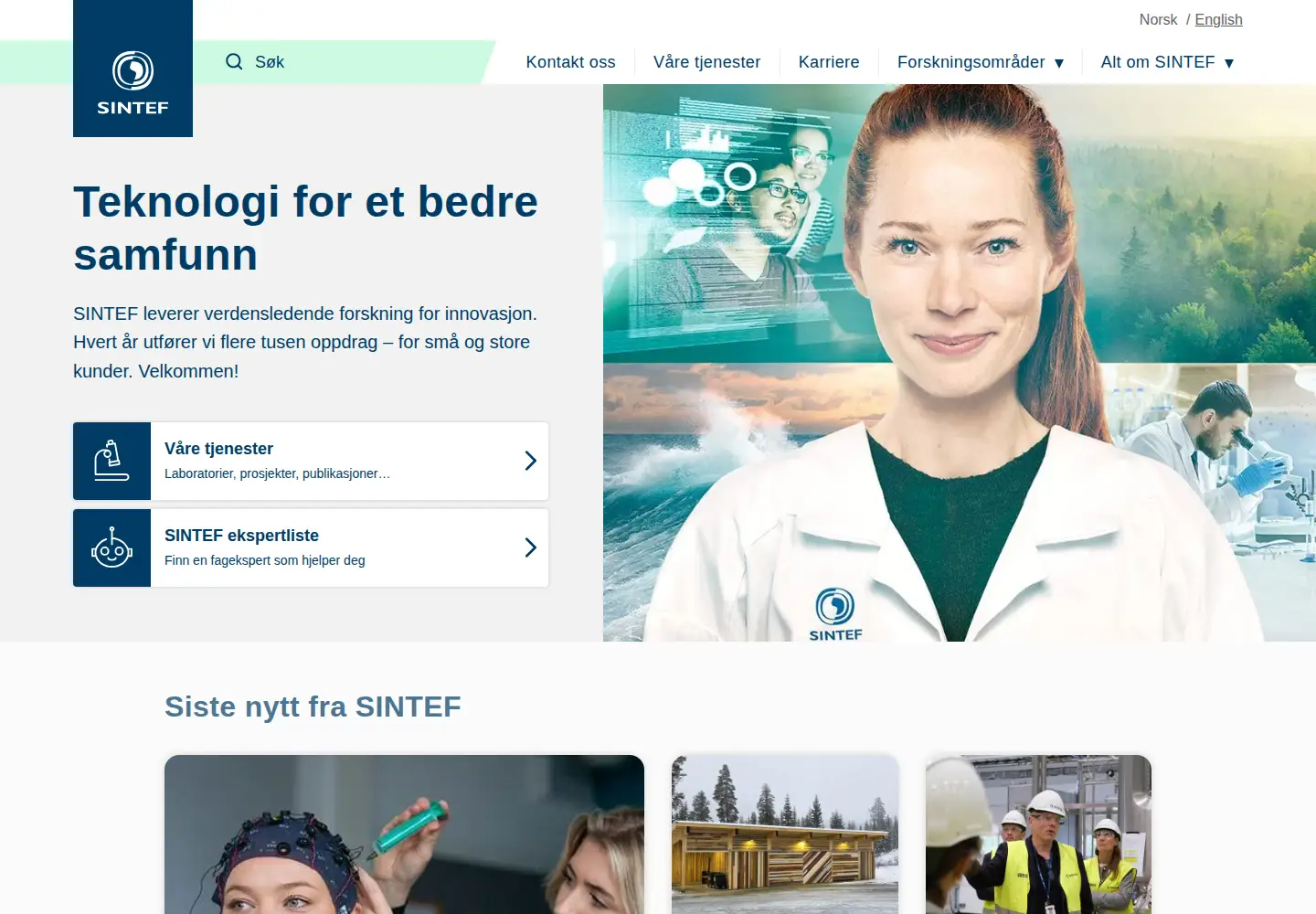Click the 'Teknologi for et bedre samfunn' heading

click(305, 228)
